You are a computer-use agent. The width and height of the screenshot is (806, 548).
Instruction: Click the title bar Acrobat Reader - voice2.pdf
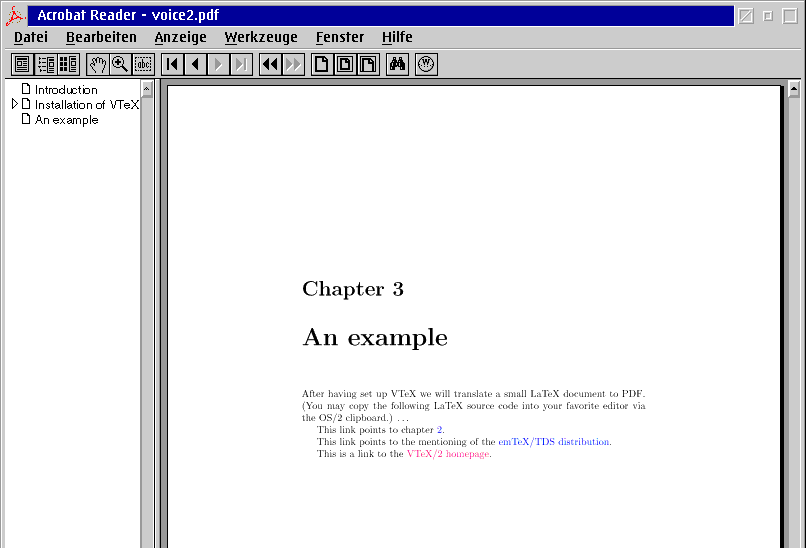point(381,15)
